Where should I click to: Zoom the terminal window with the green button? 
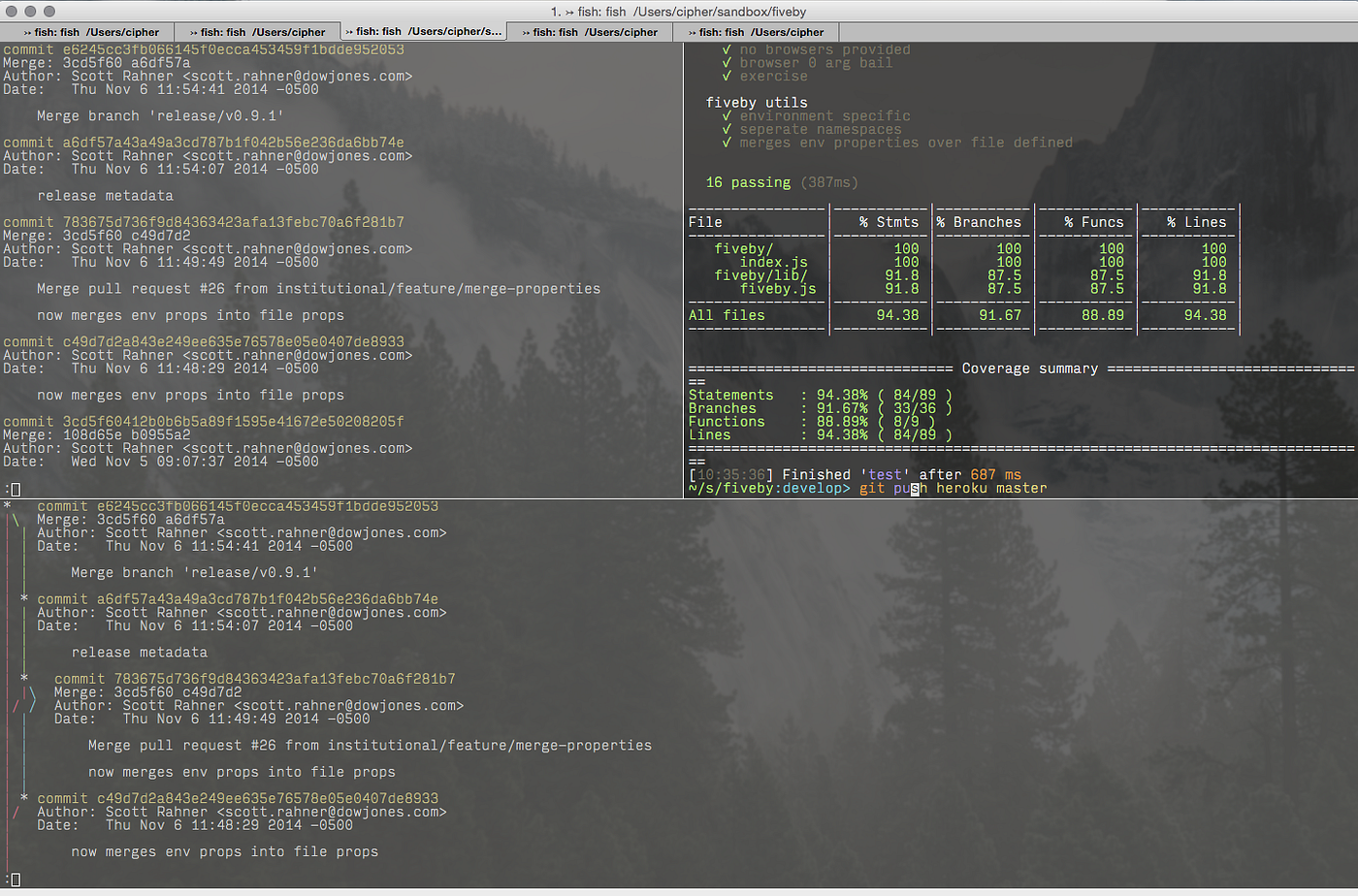click(49, 12)
